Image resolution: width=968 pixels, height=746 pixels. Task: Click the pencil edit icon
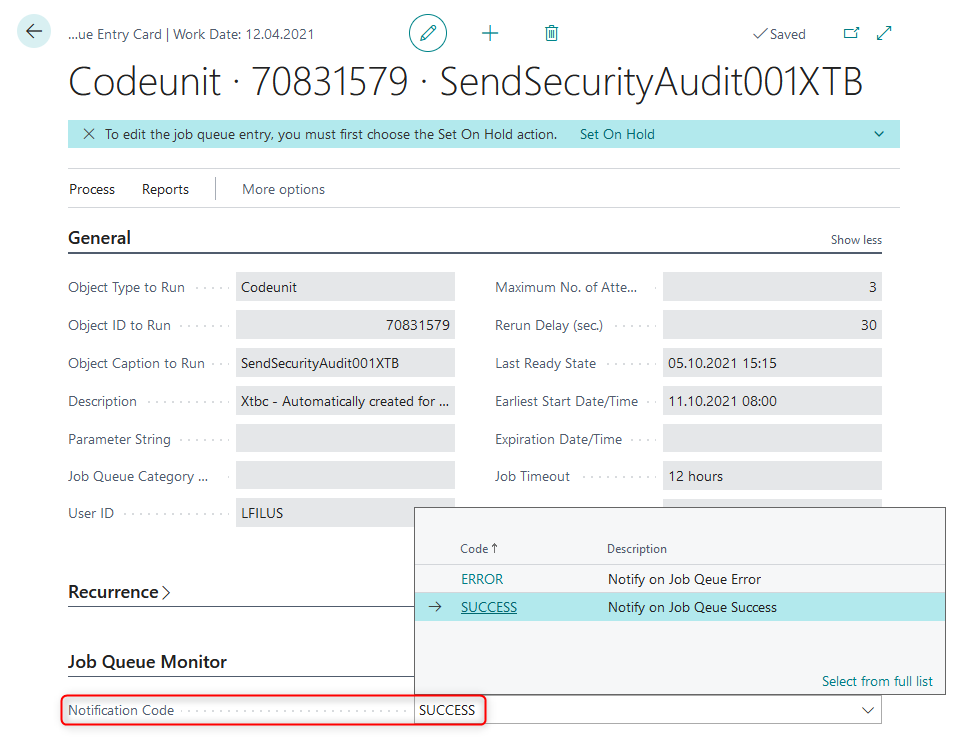[428, 33]
